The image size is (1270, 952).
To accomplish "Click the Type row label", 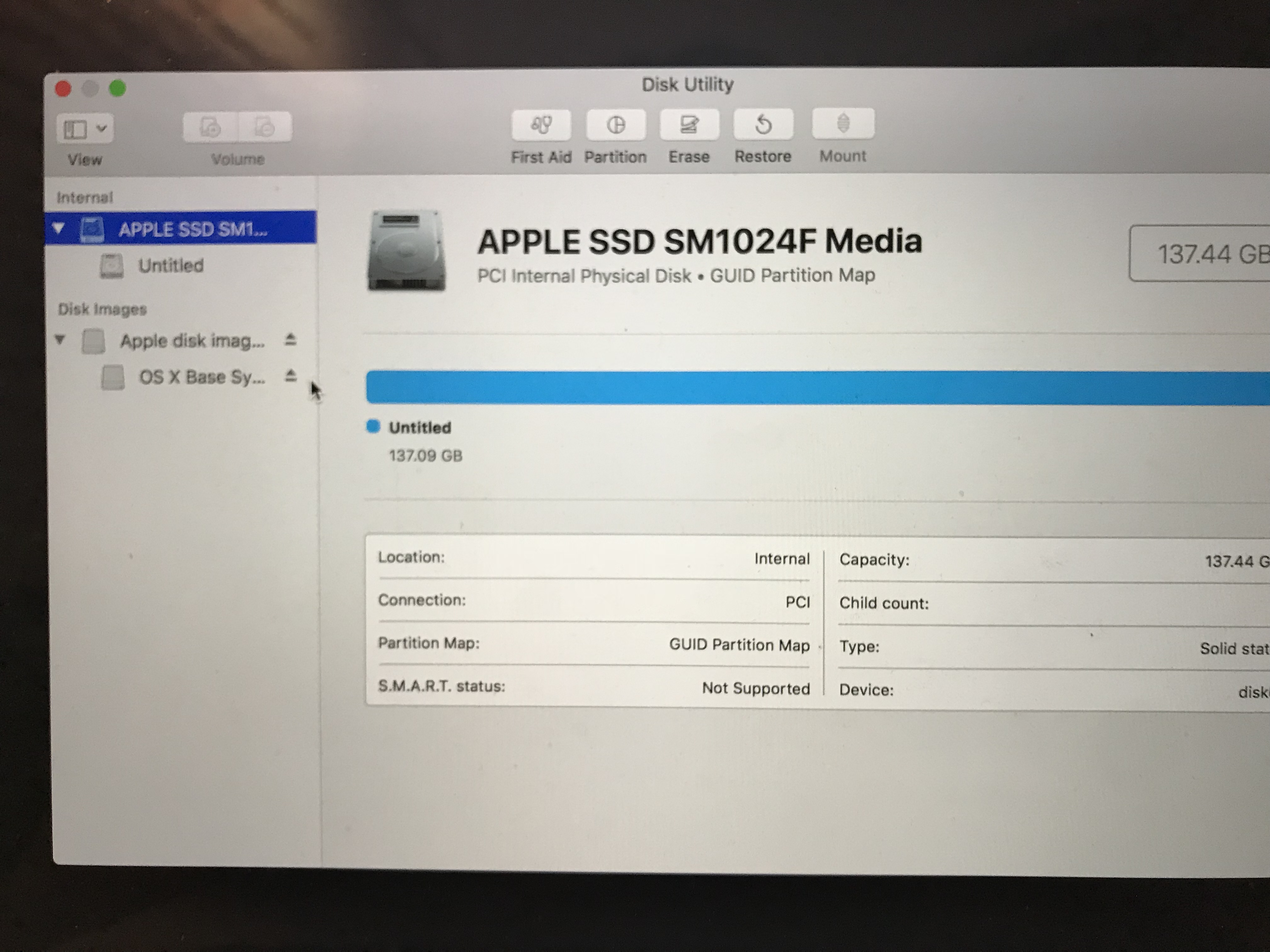I will [x=860, y=647].
